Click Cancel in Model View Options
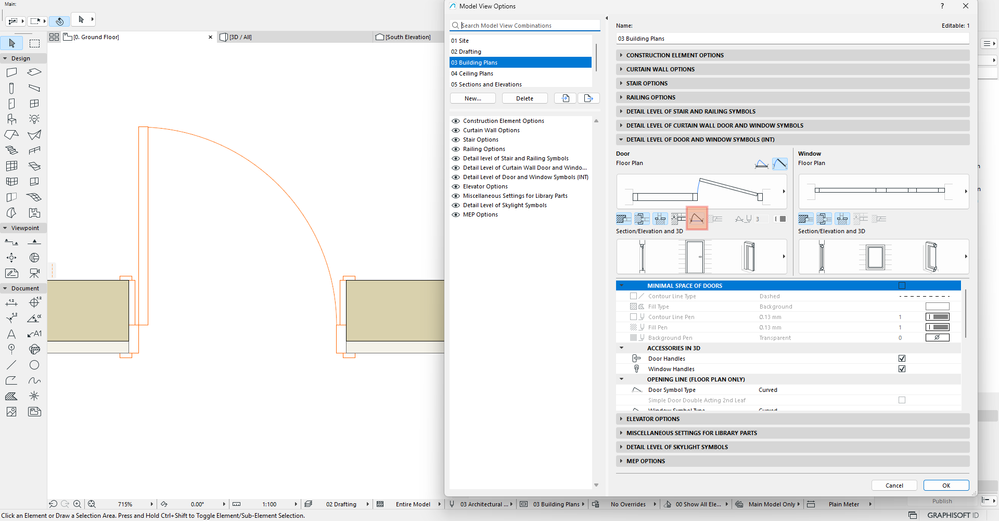The height and width of the screenshot is (521, 999). (x=894, y=485)
